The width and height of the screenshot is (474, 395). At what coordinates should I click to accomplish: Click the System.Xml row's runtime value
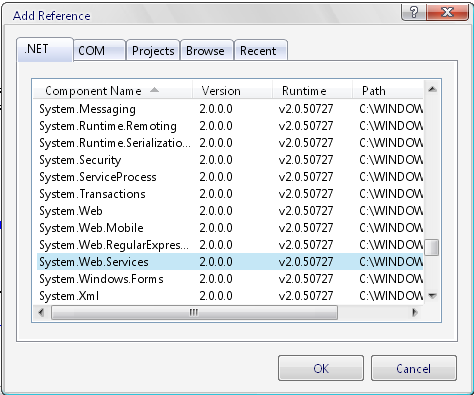[306, 296]
